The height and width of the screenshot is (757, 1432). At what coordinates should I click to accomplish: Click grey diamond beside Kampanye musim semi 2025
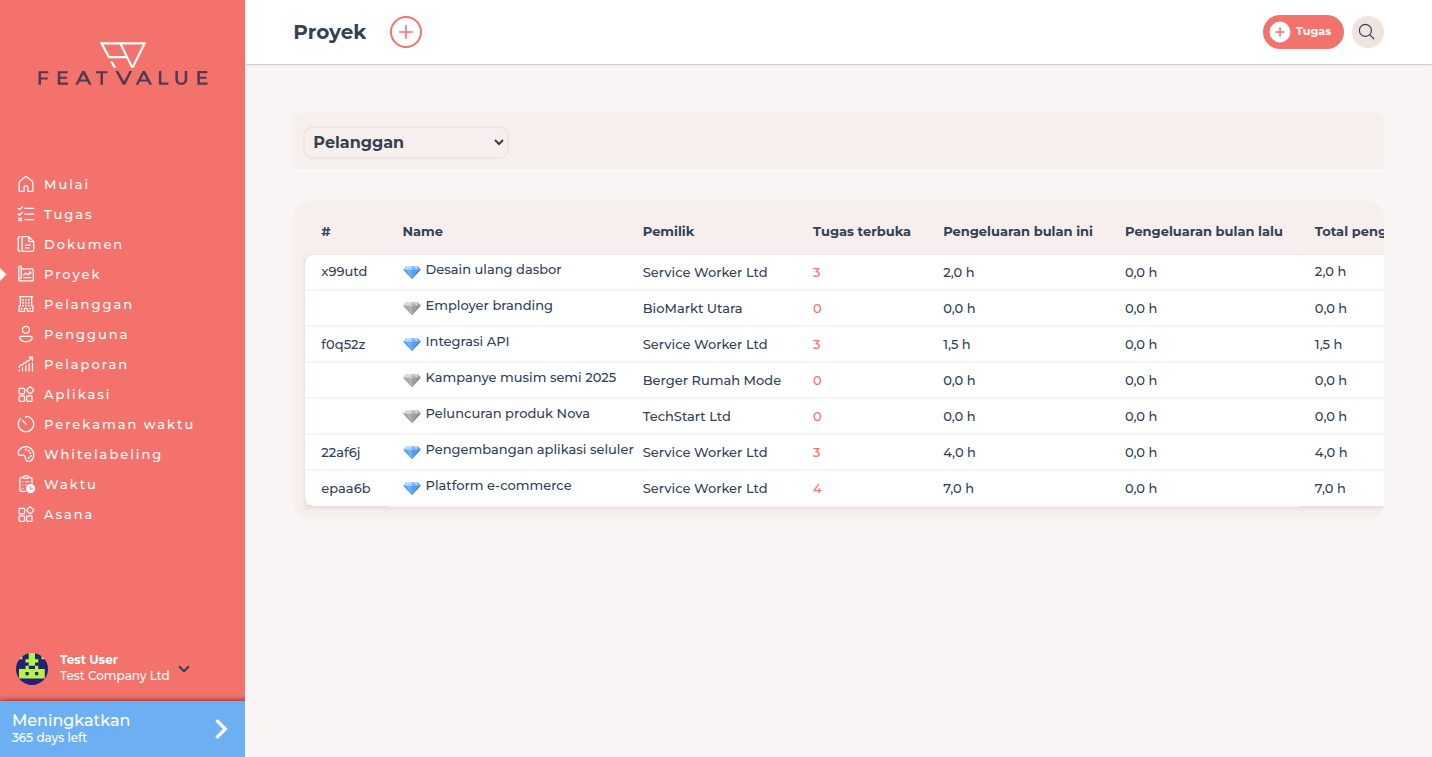coord(412,380)
